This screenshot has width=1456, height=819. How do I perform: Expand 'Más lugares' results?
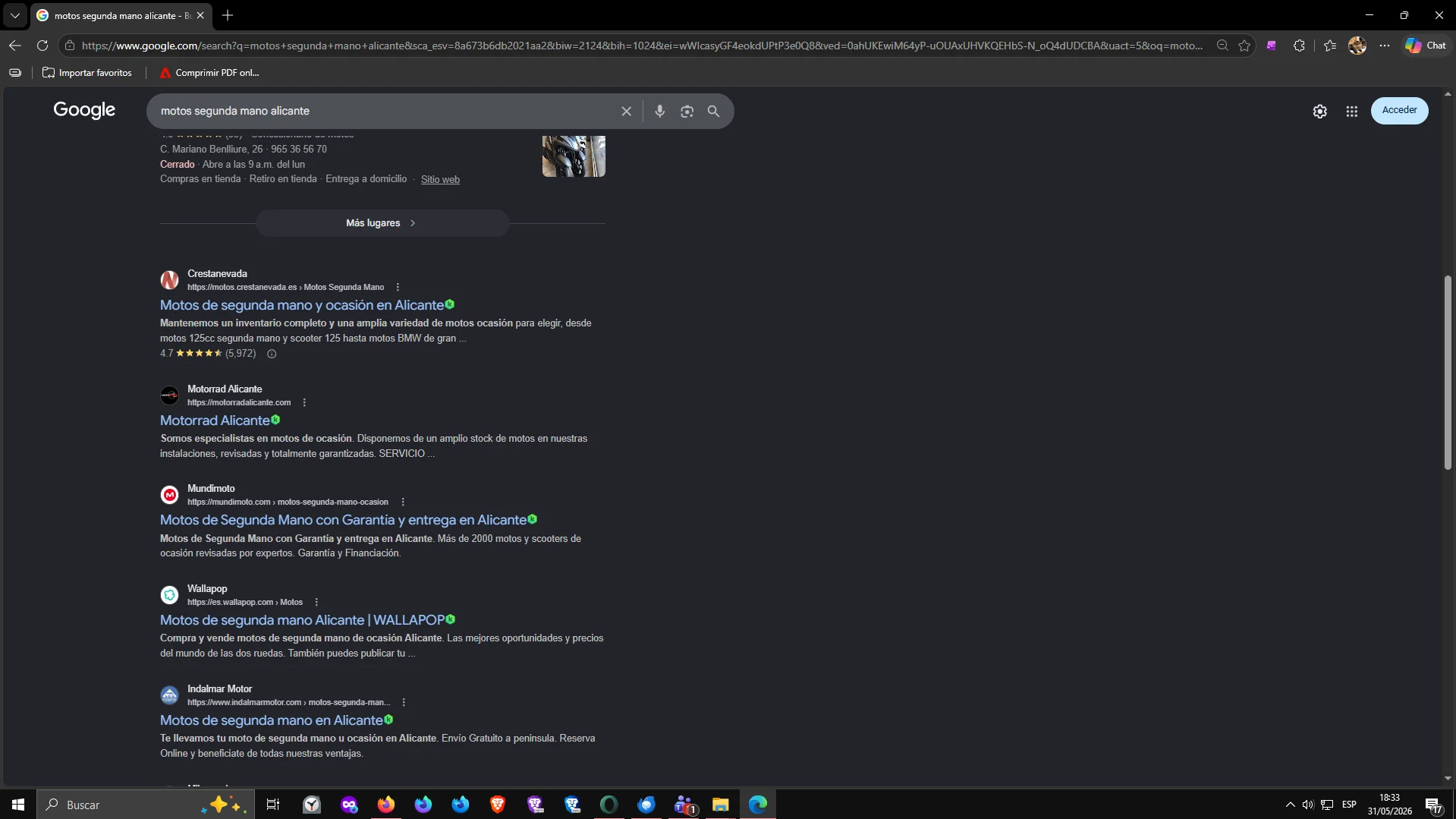[x=382, y=223]
